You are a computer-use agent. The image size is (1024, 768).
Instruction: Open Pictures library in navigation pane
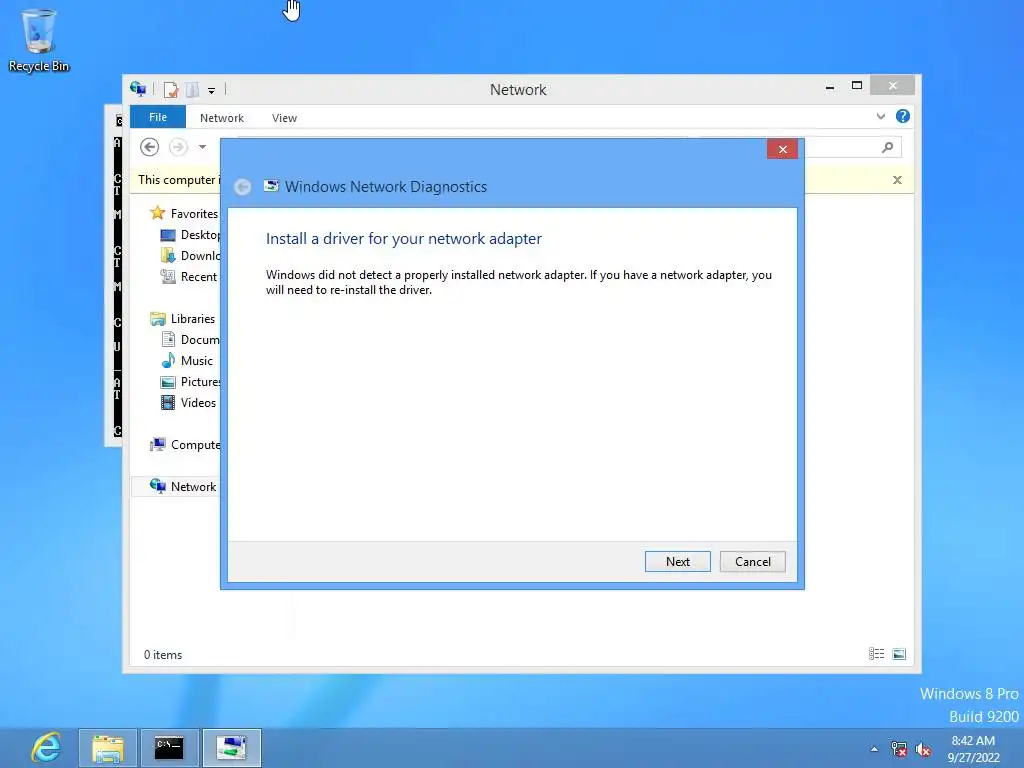tap(190, 381)
